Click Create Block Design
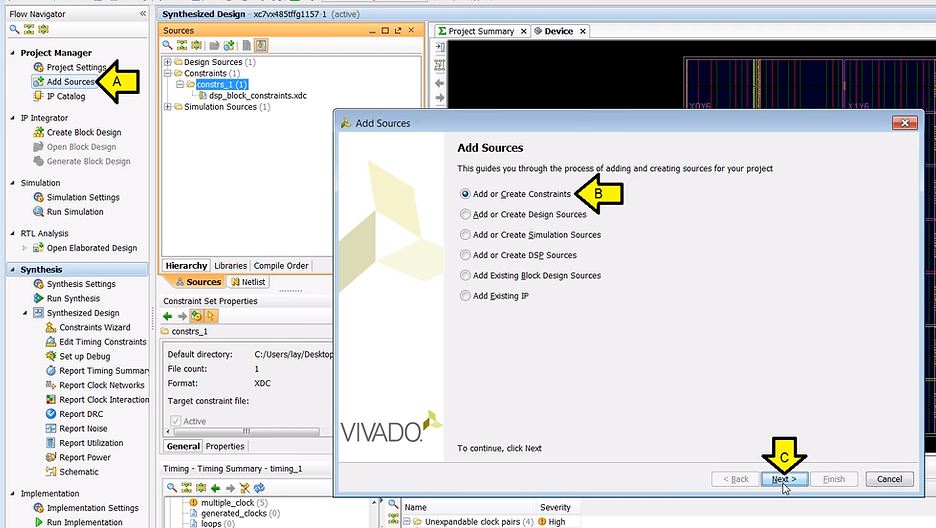Viewport: 936px width, 528px height. (x=83, y=132)
